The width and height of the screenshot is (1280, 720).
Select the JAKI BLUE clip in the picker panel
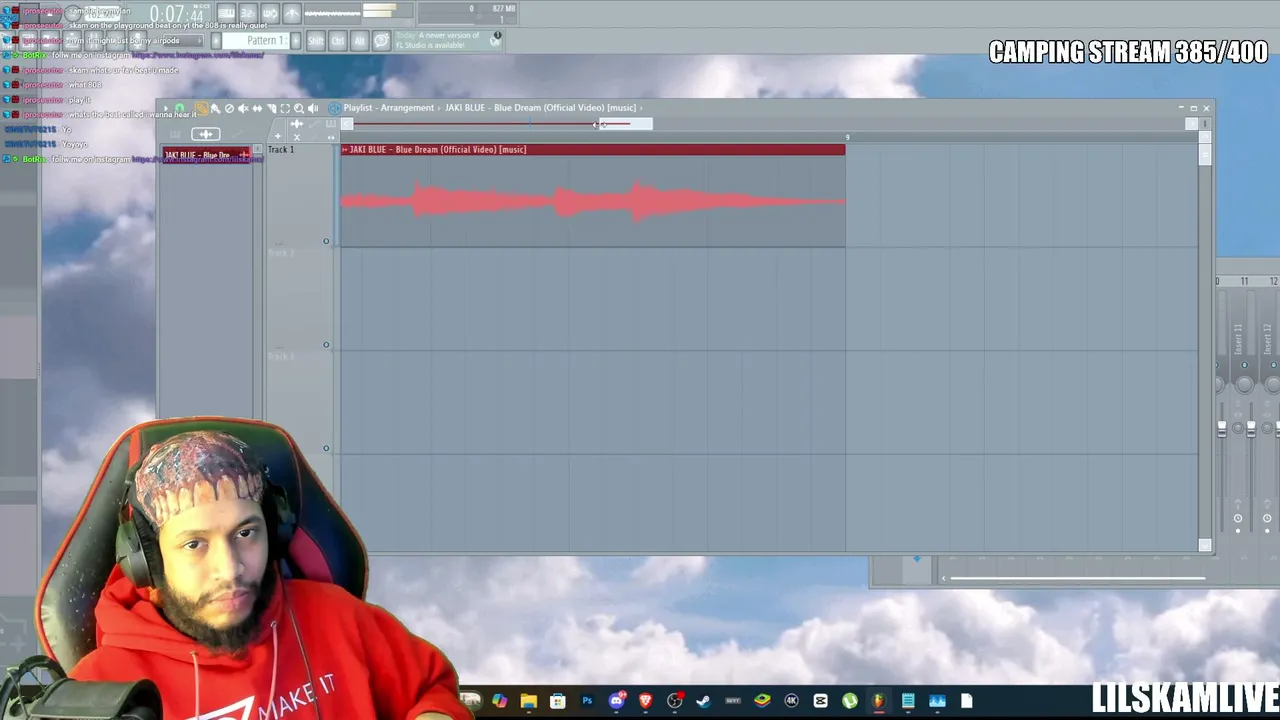pyautogui.click(x=206, y=155)
